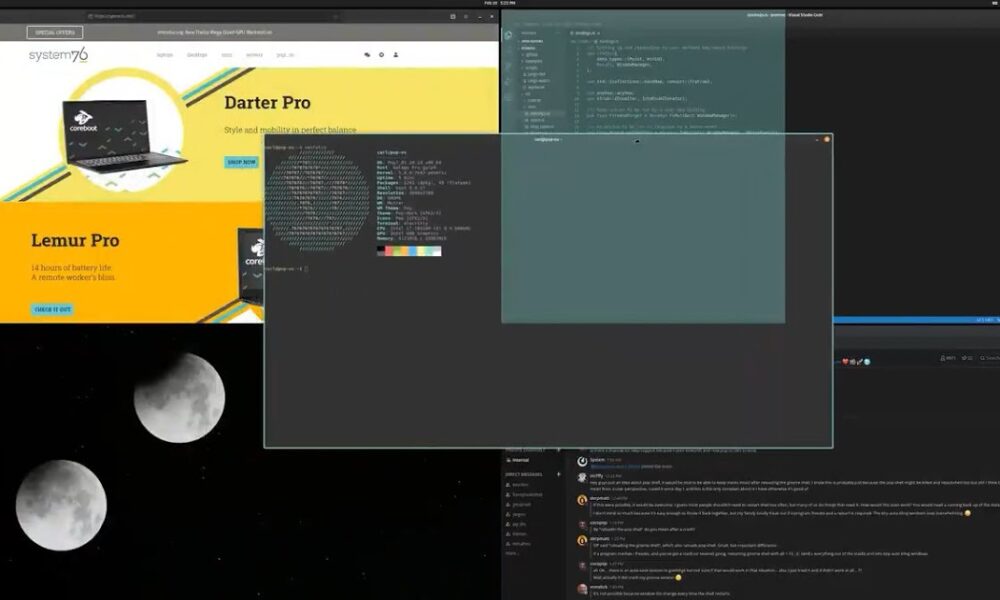Click the black swatch in terminal color palette
This screenshot has width=1000, height=600.
381,251
